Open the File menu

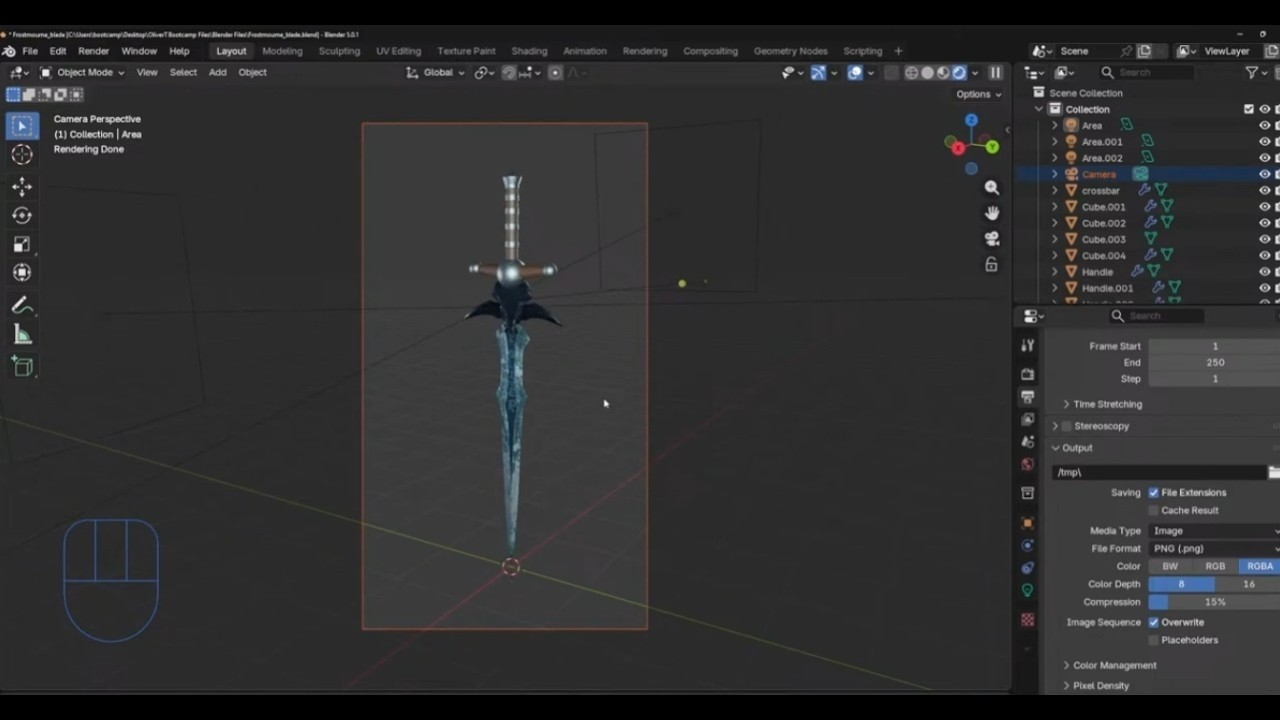point(30,51)
